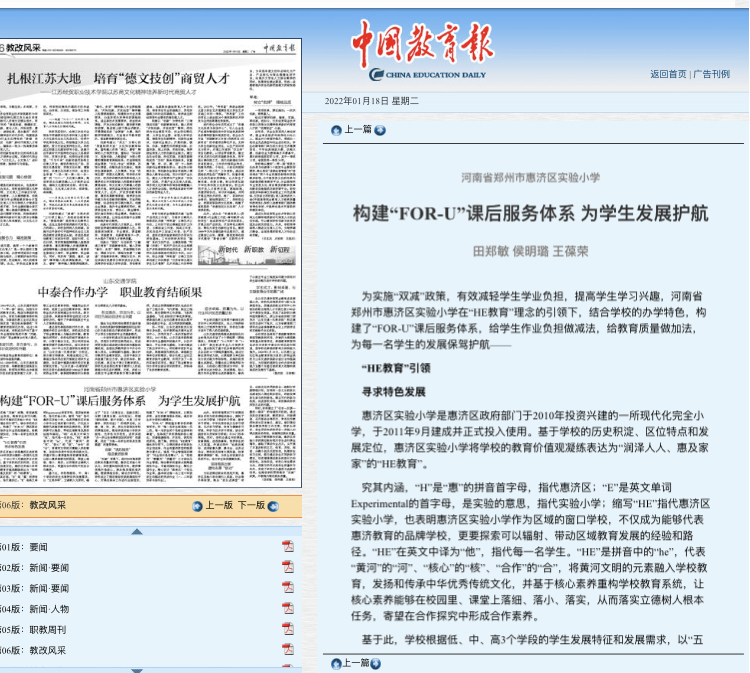Select 02版：新闻·要闻 in the page list
The height and width of the screenshot is (673, 750).
pos(34,568)
